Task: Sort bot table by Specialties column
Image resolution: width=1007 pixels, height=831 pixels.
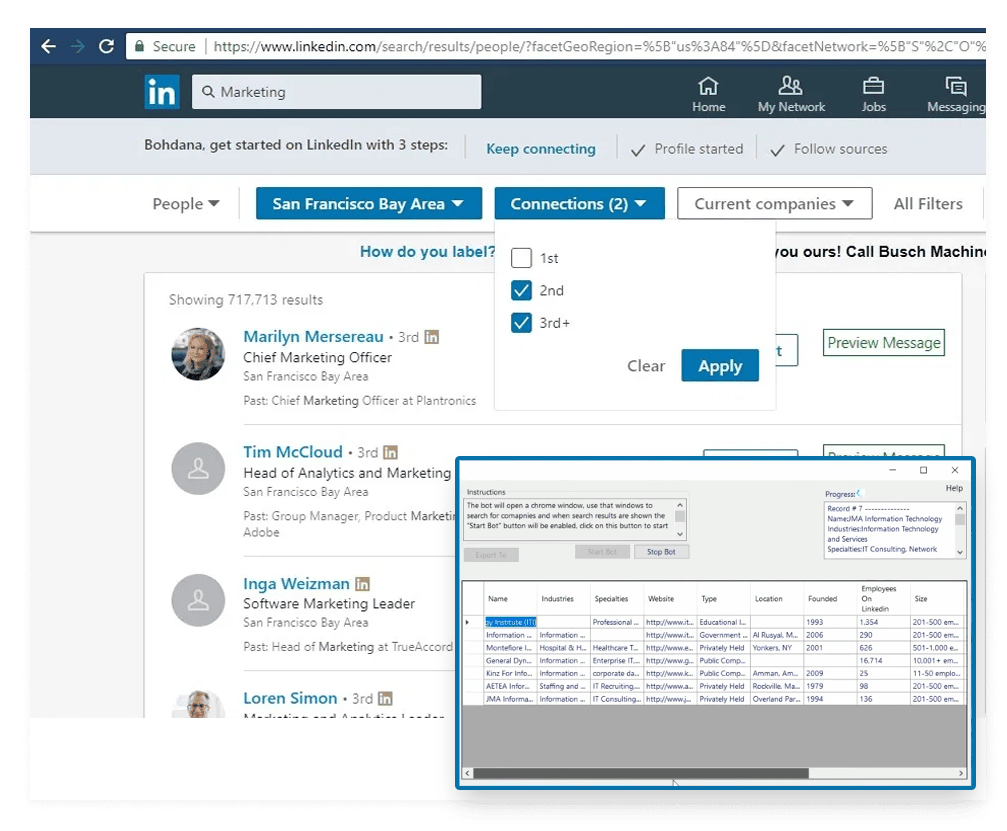Action: pos(617,599)
